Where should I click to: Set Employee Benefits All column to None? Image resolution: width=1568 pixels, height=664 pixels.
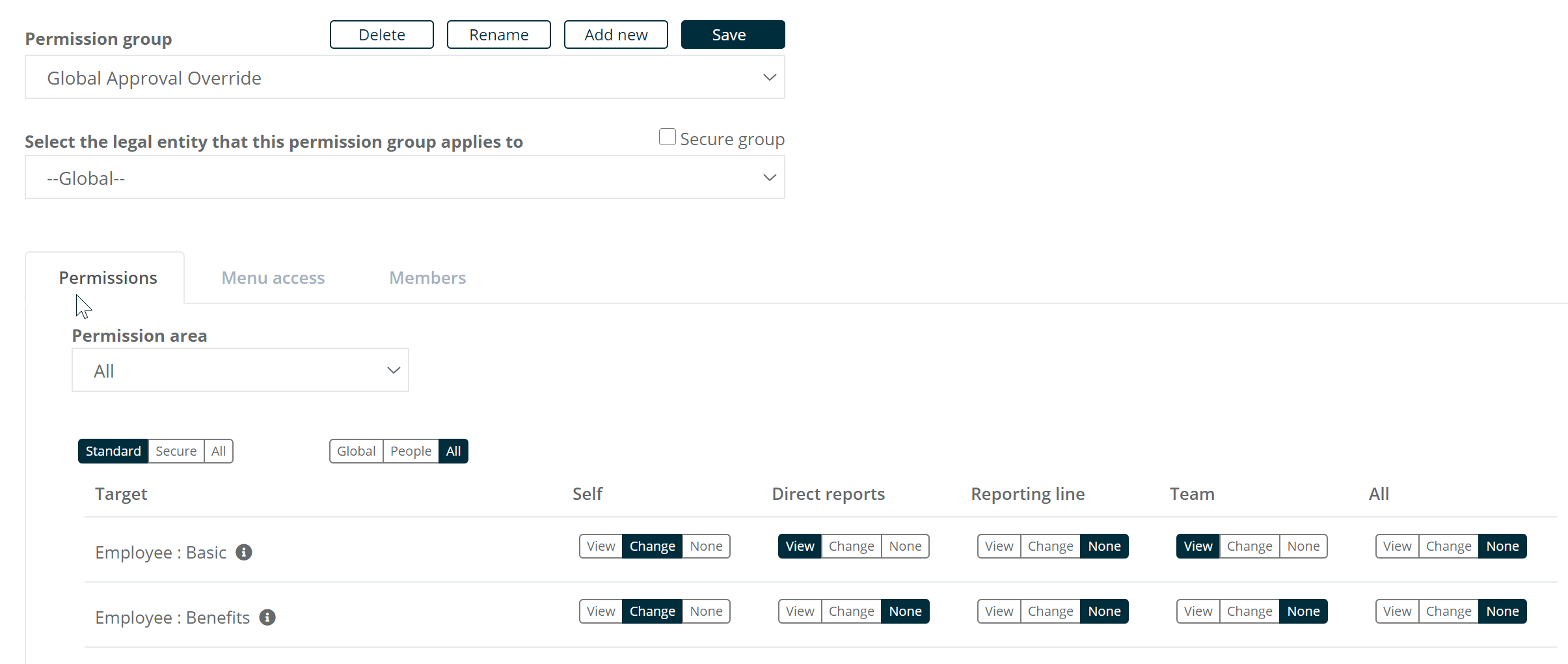tap(1502, 611)
